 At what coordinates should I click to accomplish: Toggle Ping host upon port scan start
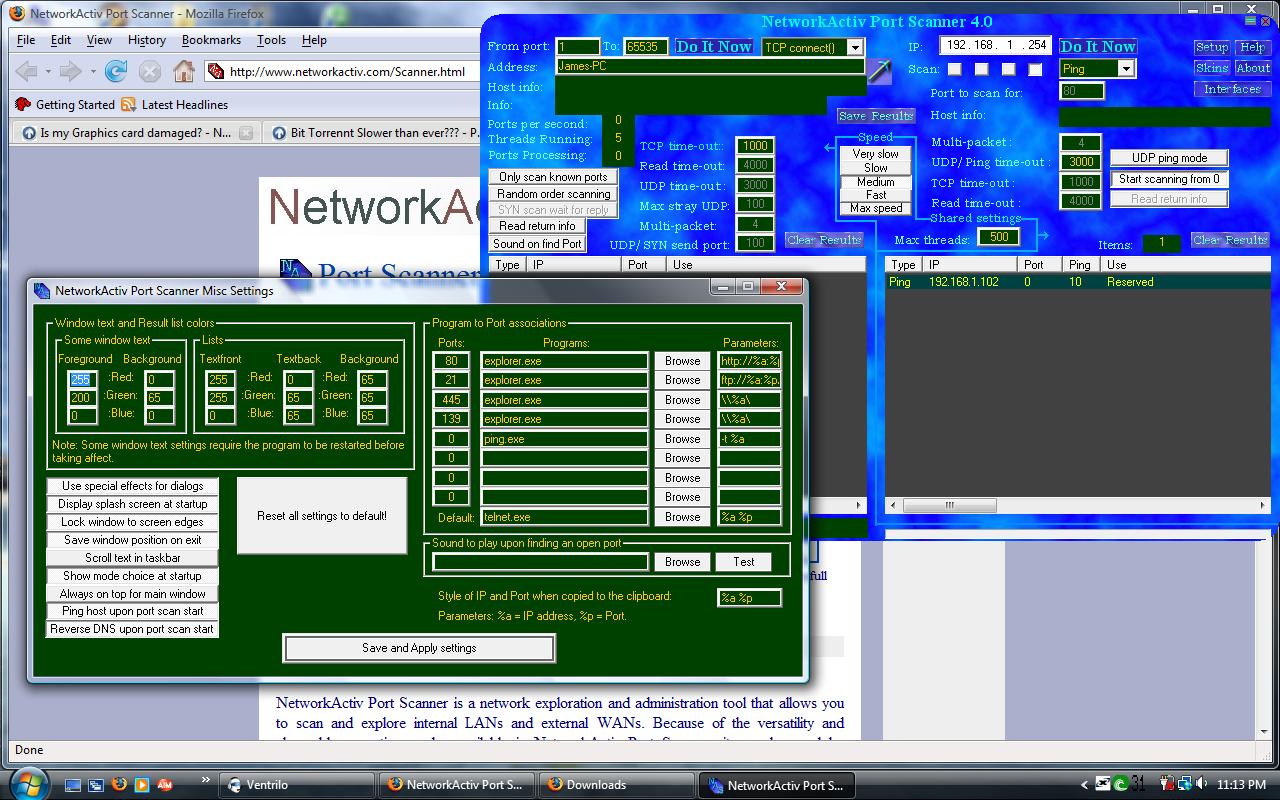132,611
